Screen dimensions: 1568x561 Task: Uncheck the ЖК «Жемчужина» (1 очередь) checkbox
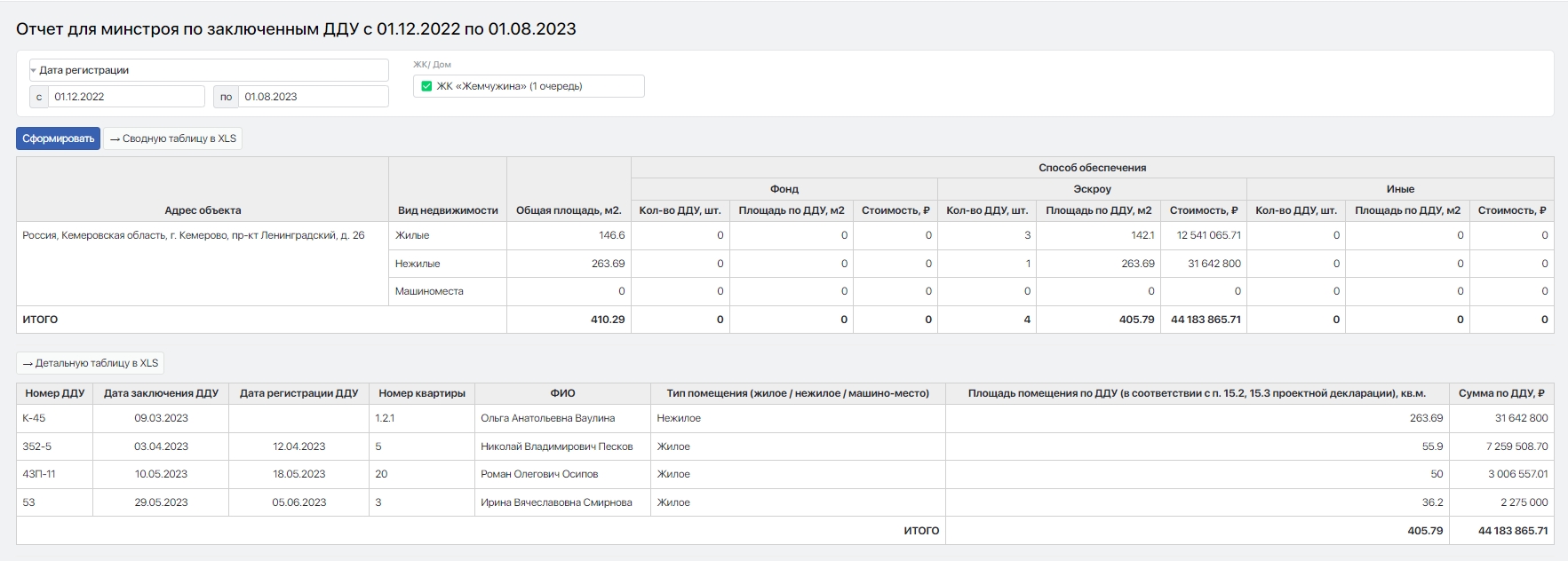click(426, 86)
